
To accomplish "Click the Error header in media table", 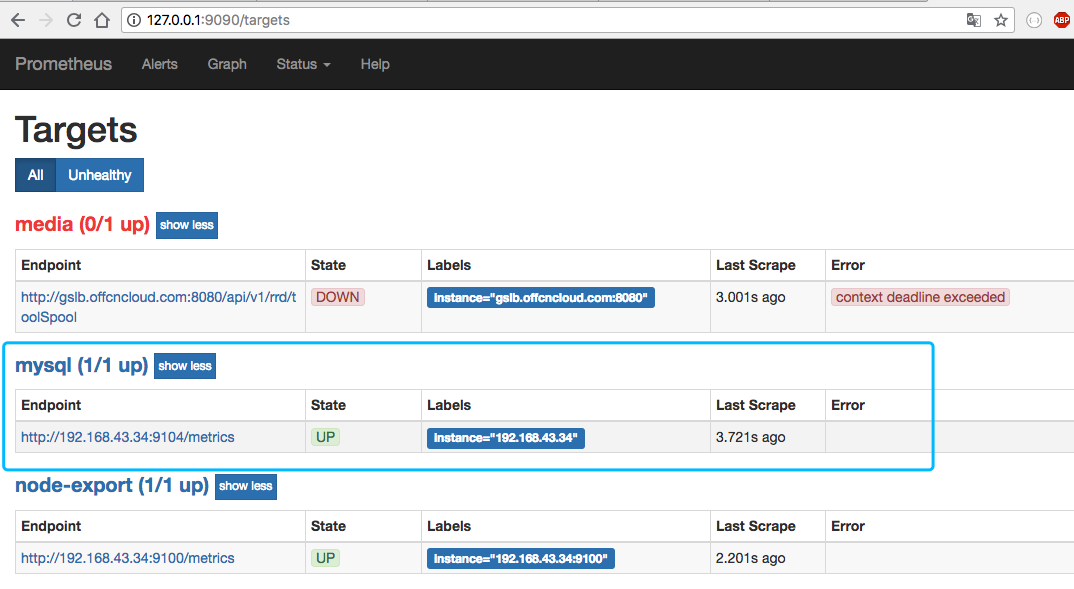I will 847,265.
